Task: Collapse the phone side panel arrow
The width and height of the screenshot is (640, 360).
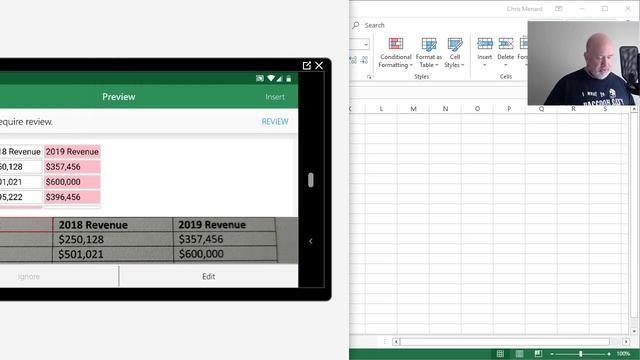Action: pos(311,241)
